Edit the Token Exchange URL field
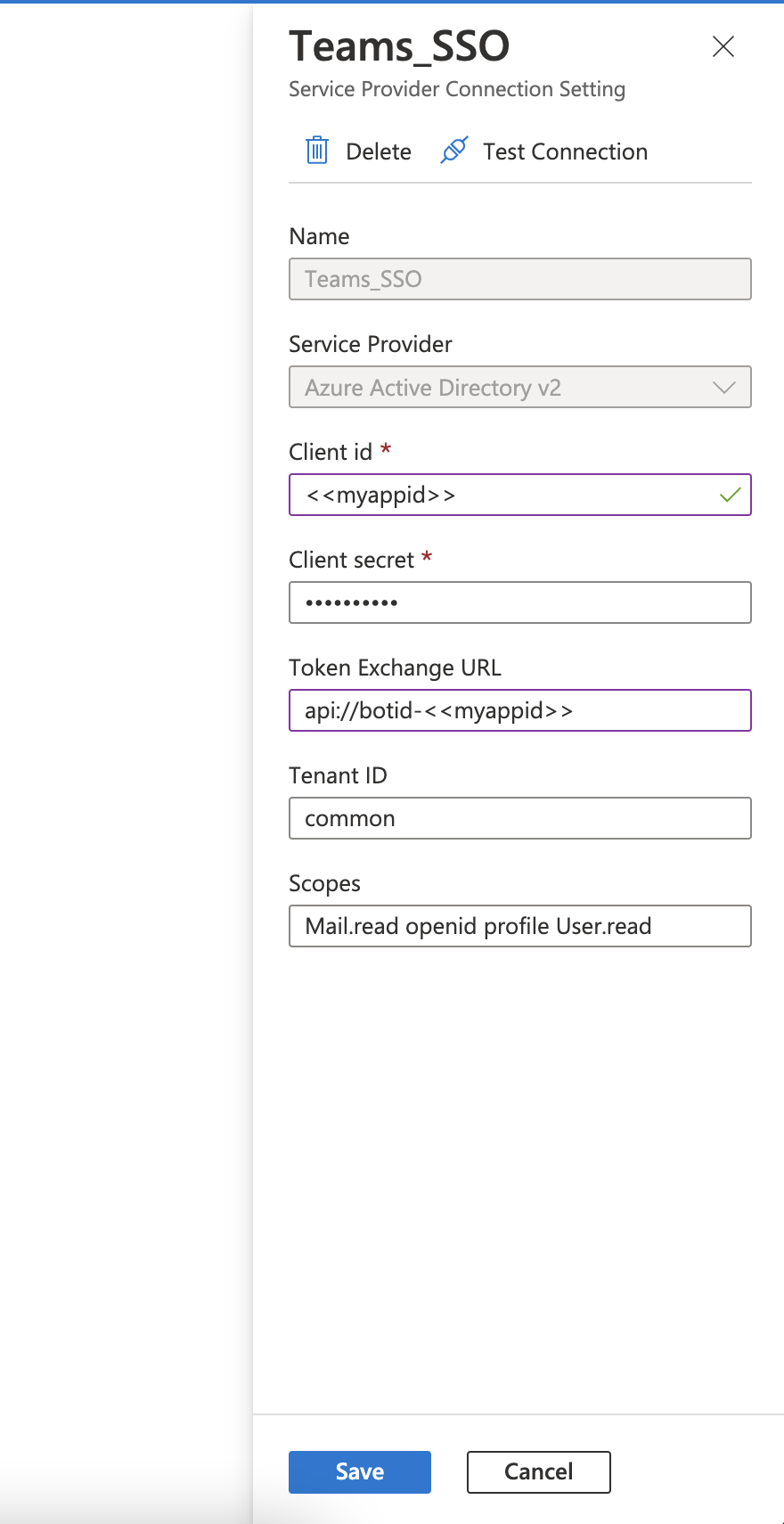The width and height of the screenshot is (784, 1524). [519, 710]
